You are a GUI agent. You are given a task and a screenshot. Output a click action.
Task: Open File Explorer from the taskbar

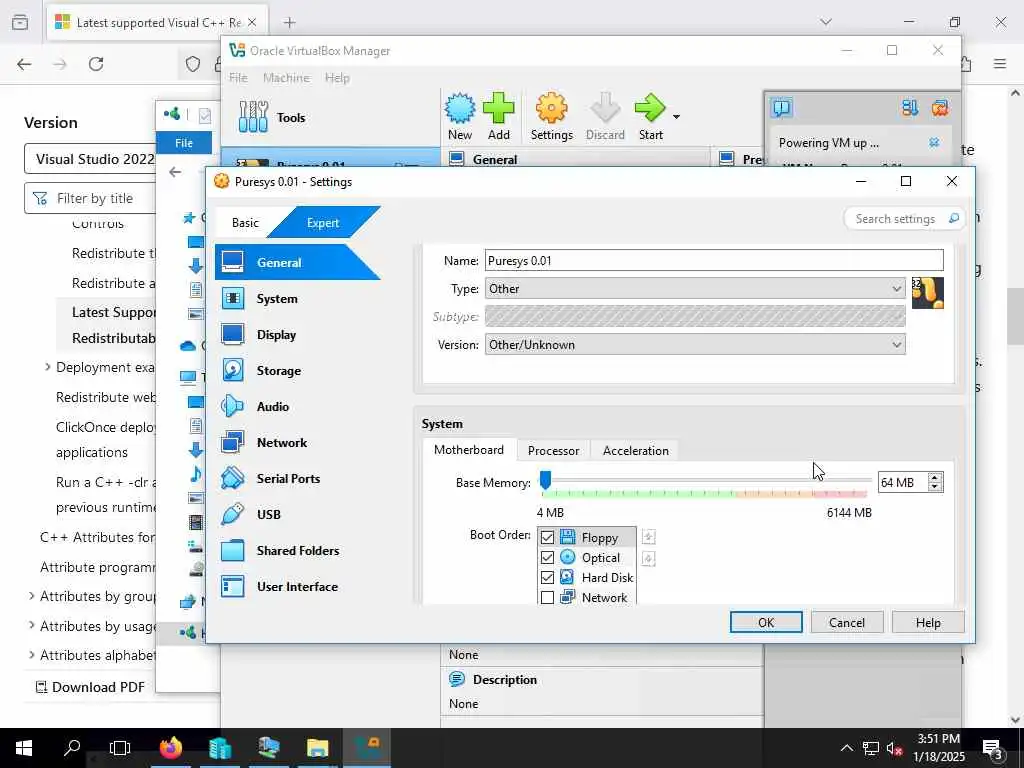point(318,748)
